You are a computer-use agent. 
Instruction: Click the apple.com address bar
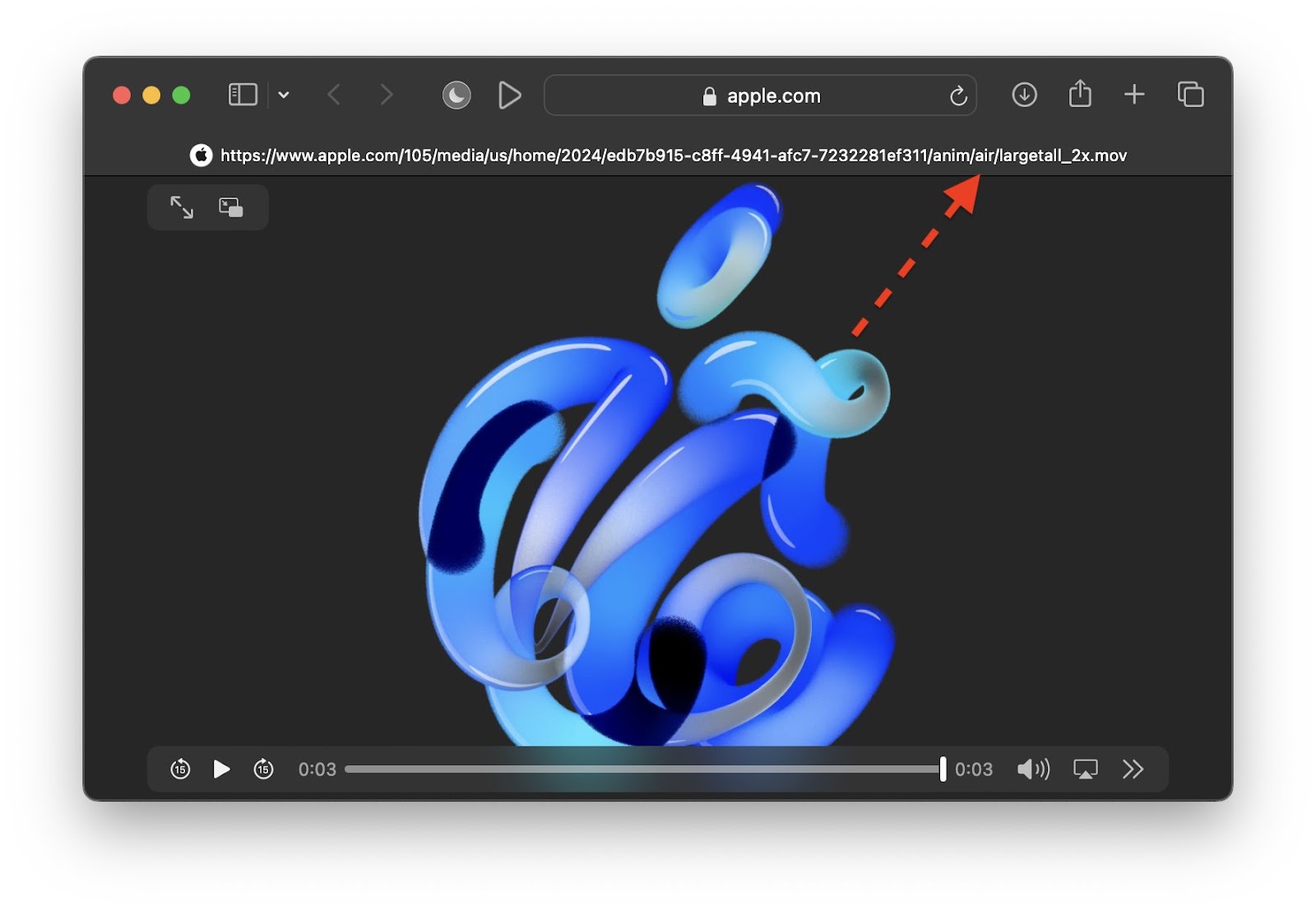point(760,95)
